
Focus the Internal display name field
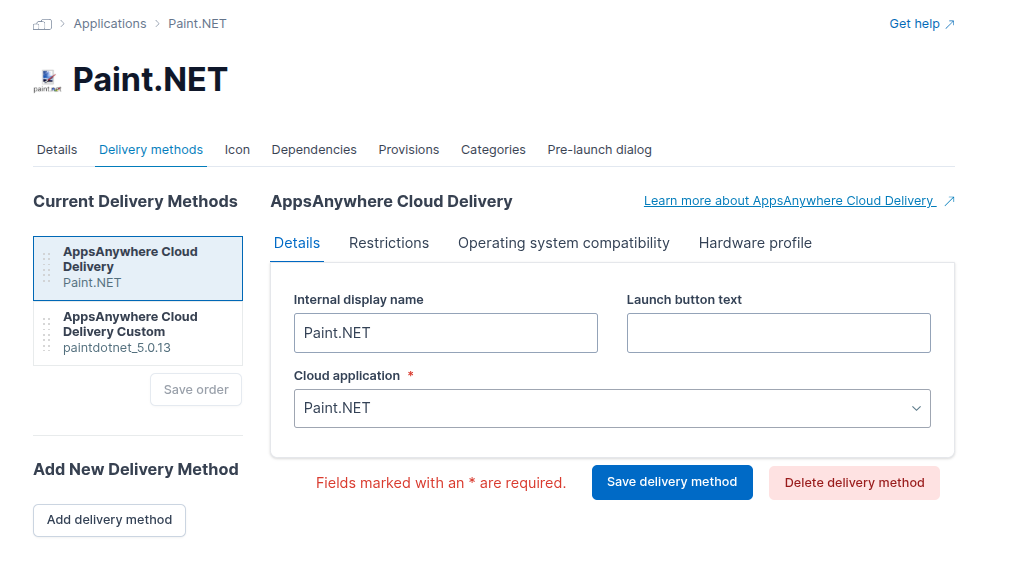(x=446, y=333)
